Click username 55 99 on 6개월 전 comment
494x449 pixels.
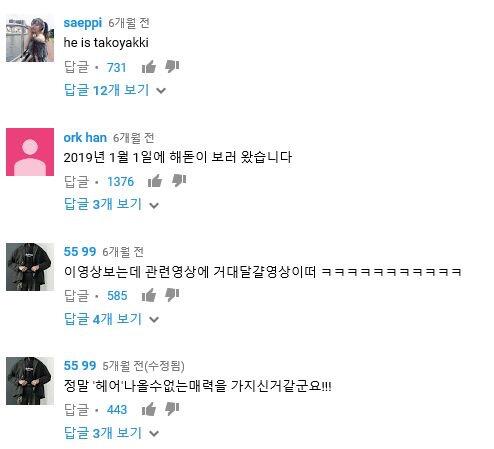(x=80, y=251)
